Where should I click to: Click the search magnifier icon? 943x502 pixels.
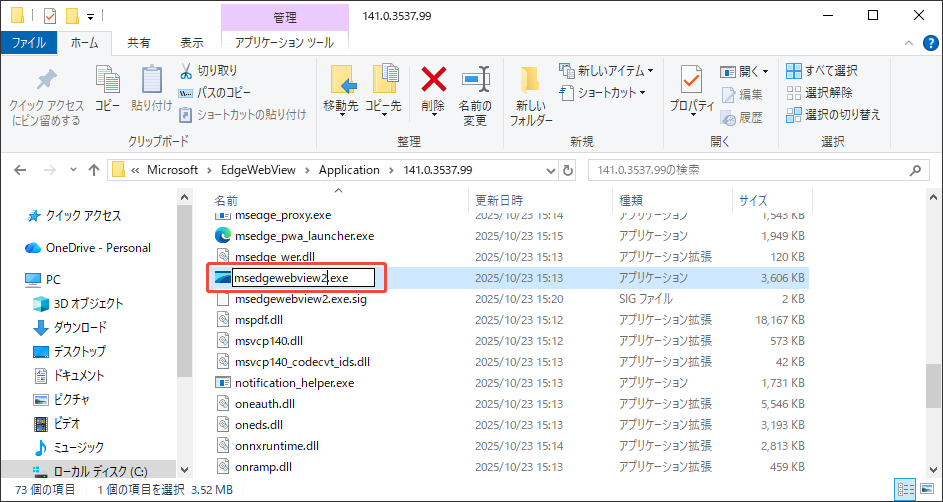[x=915, y=170]
